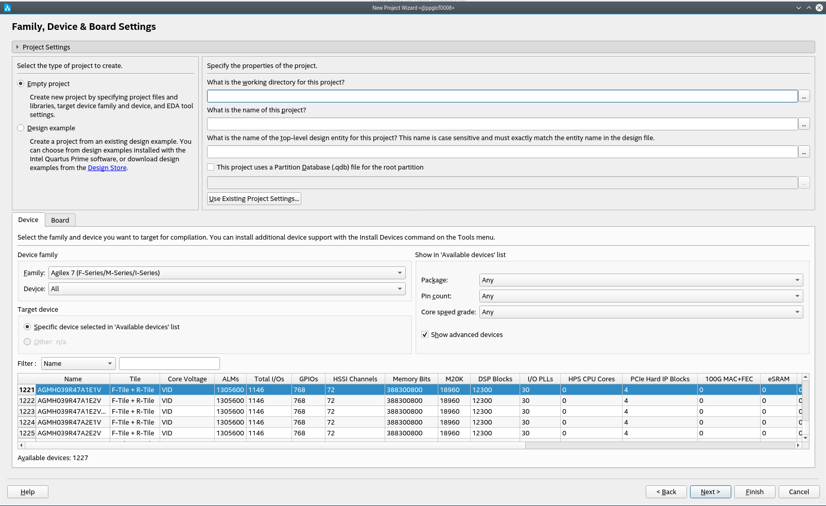This screenshot has height=506, width=826.
Task: Click Use Existing Project Settings button
Action: pyautogui.click(x=254, y=199)
